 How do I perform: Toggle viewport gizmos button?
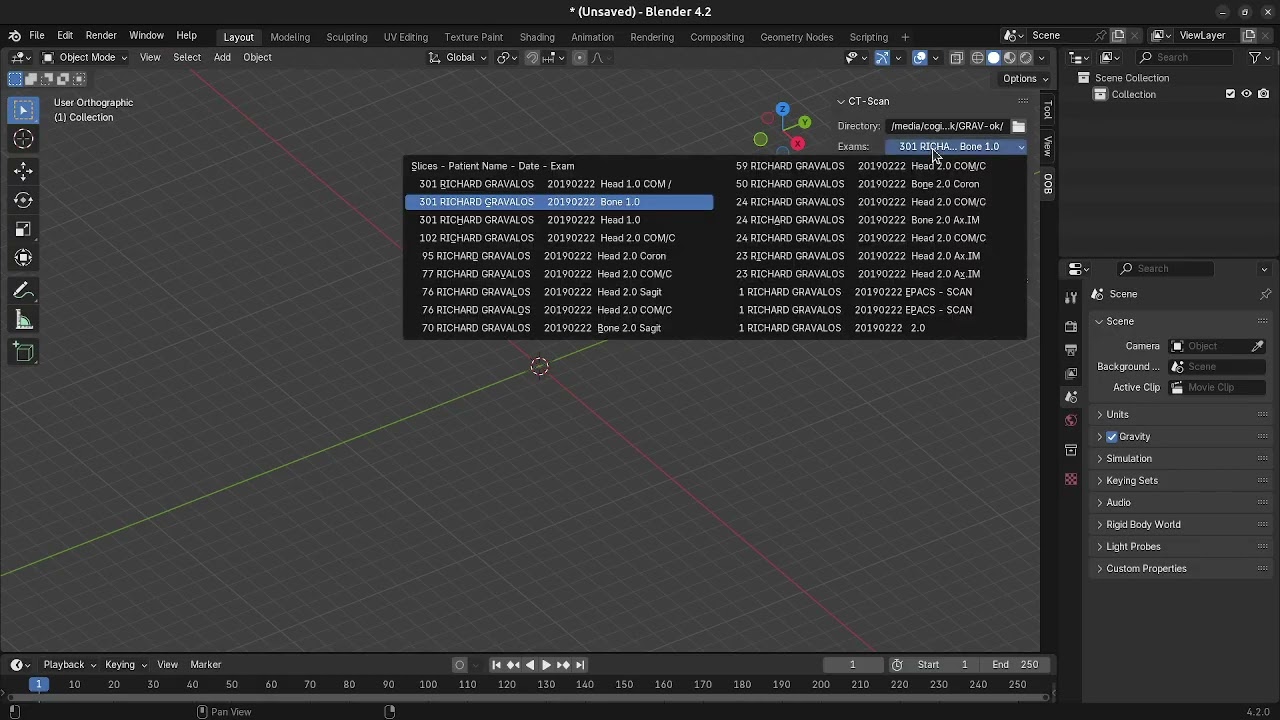(x=881, y=57)
